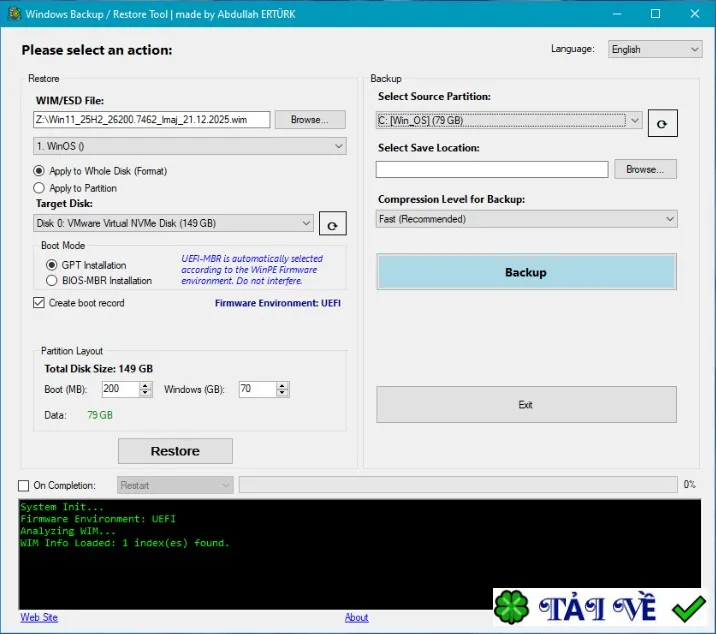Click the app icon in title bar

(14, 14)
